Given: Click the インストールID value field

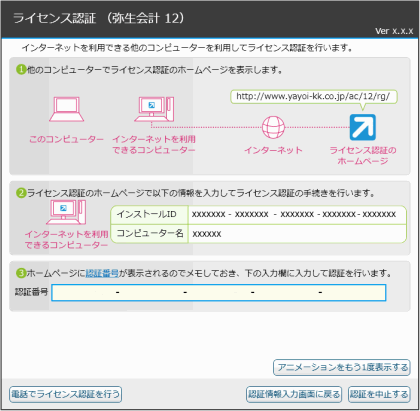Looking at the screenshot, I should [297, 215].
